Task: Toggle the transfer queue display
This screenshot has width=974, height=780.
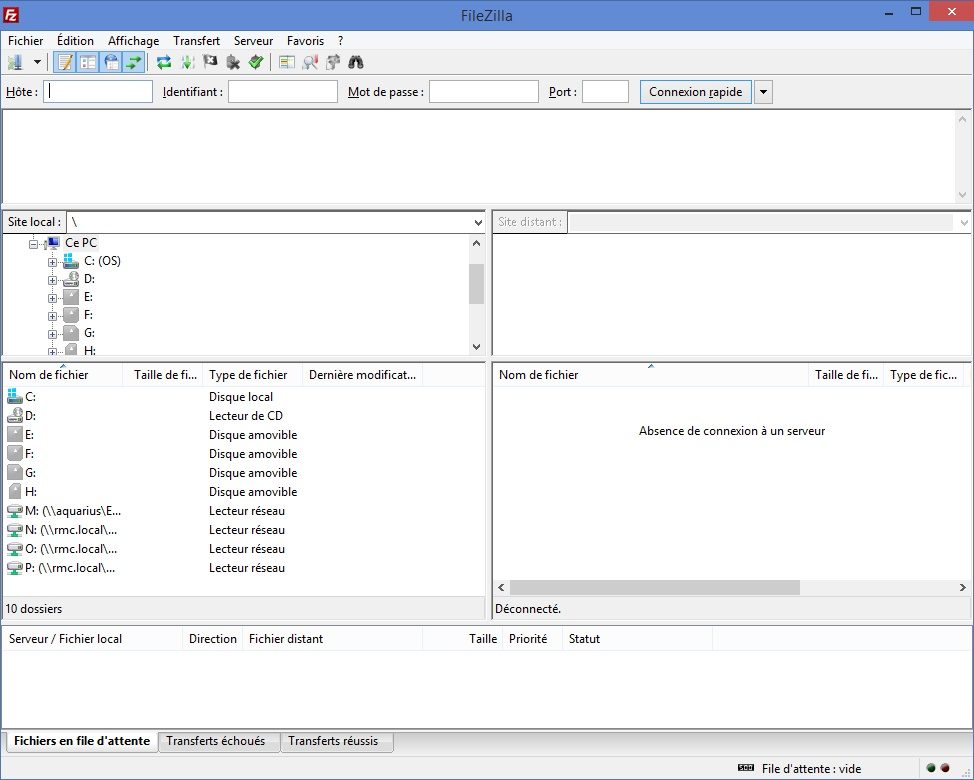Action: click(x=134, y=62)
